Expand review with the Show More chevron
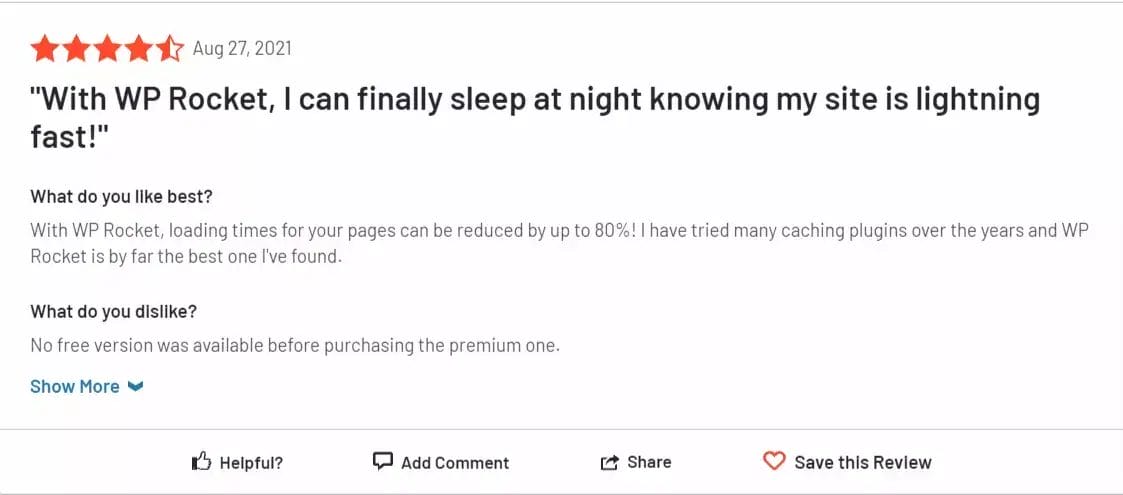The width and height of the screenshot is (1123, 495). 136,386
